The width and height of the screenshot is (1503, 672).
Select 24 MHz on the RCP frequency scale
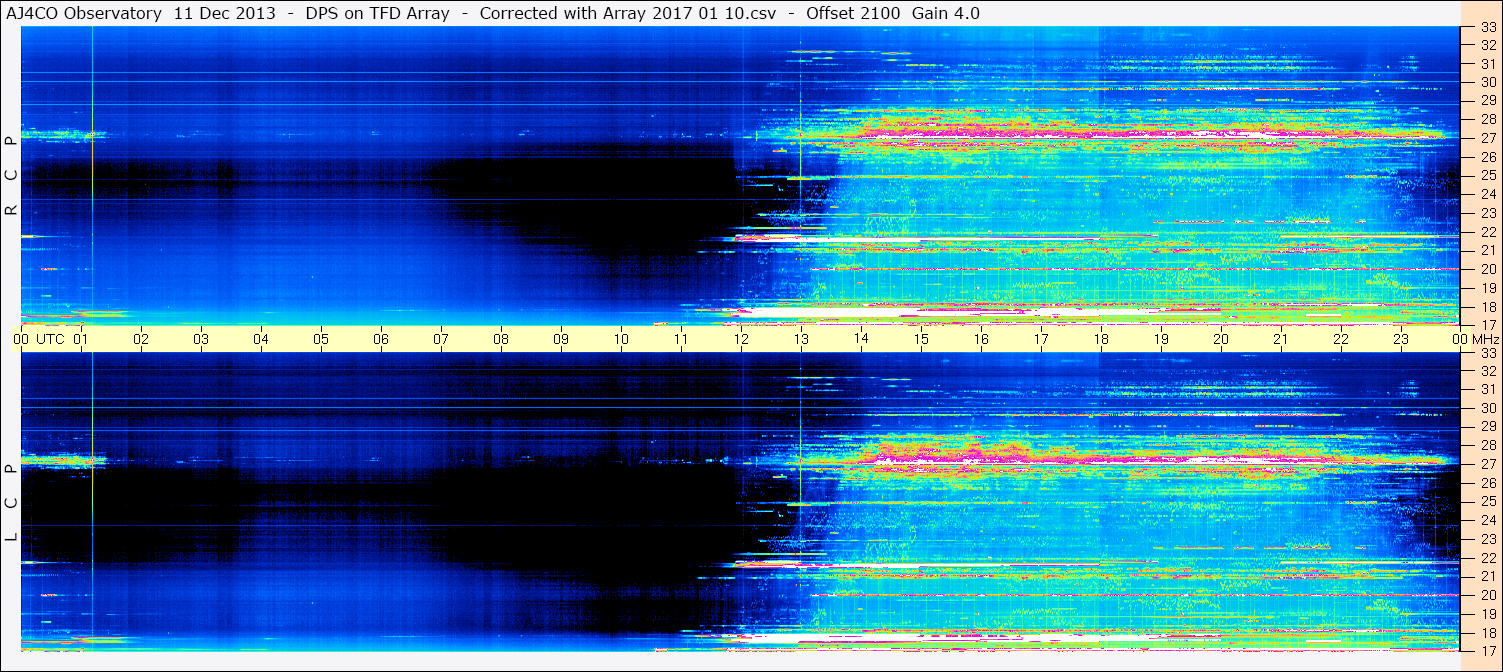click(x=1488, y=194)
